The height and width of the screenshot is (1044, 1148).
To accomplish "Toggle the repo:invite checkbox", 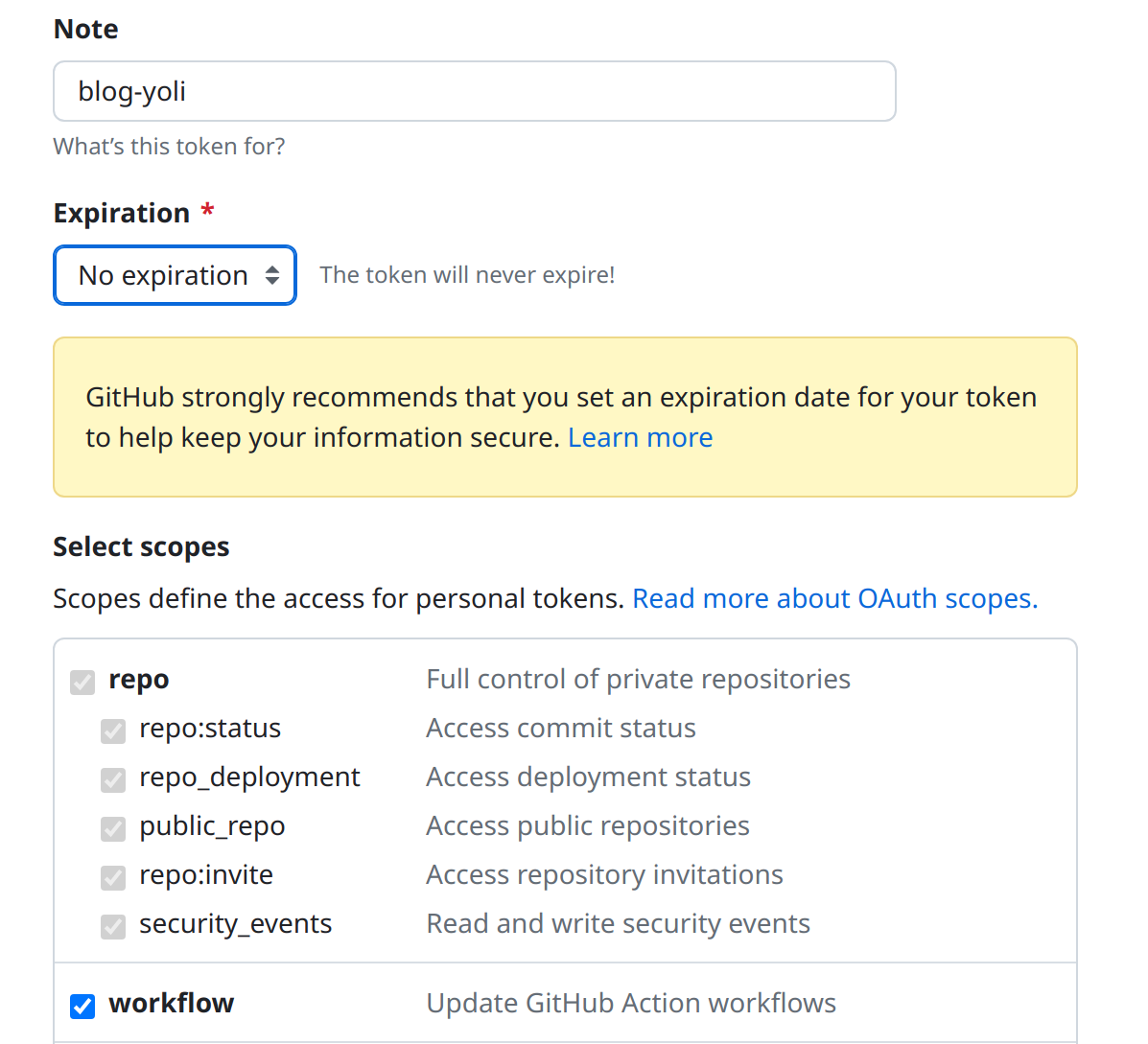I will pos(113,877).
